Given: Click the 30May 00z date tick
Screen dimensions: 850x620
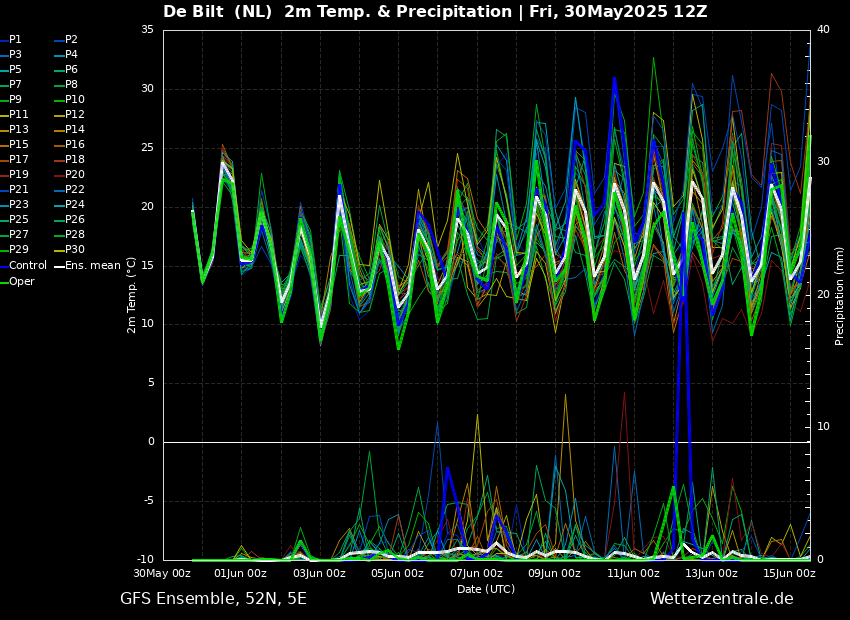Looking at the screenshot, I should (x=163, y=574).
